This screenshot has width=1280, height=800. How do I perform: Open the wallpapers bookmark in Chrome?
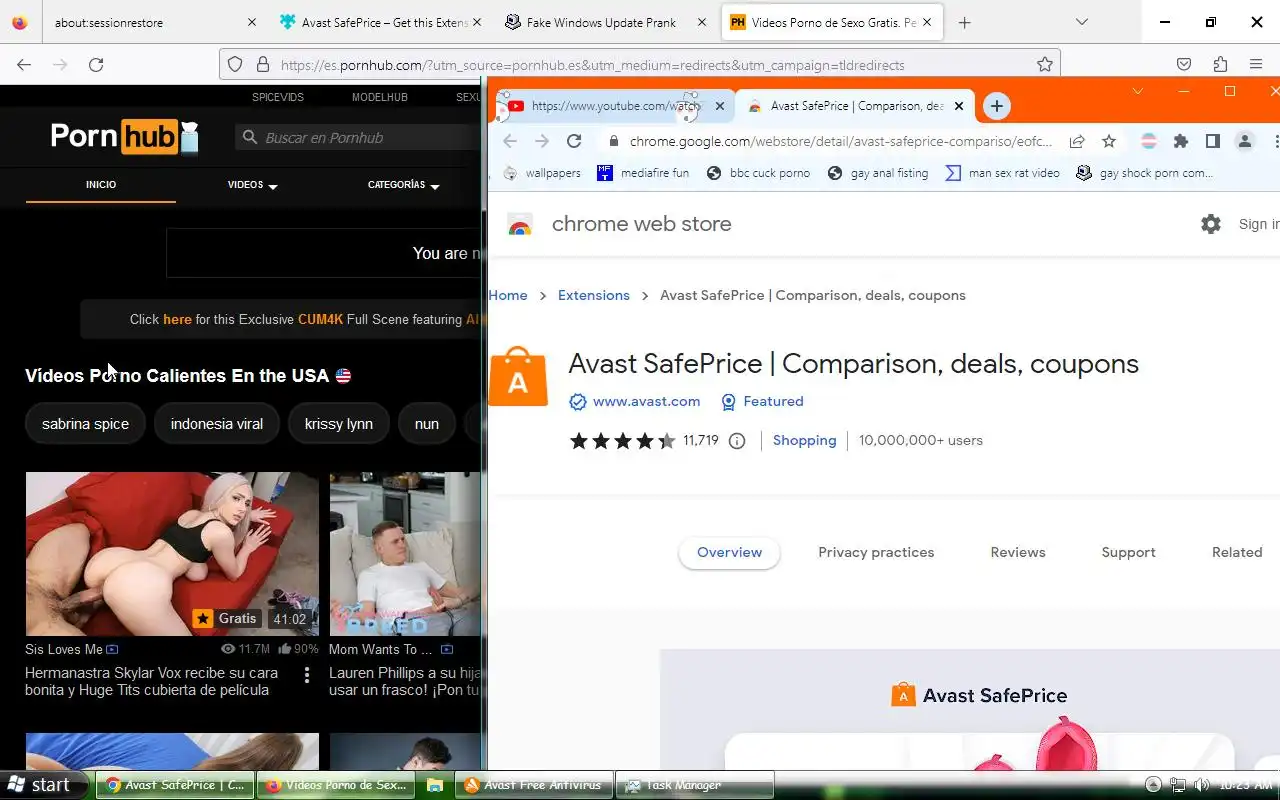click(541, 173)
